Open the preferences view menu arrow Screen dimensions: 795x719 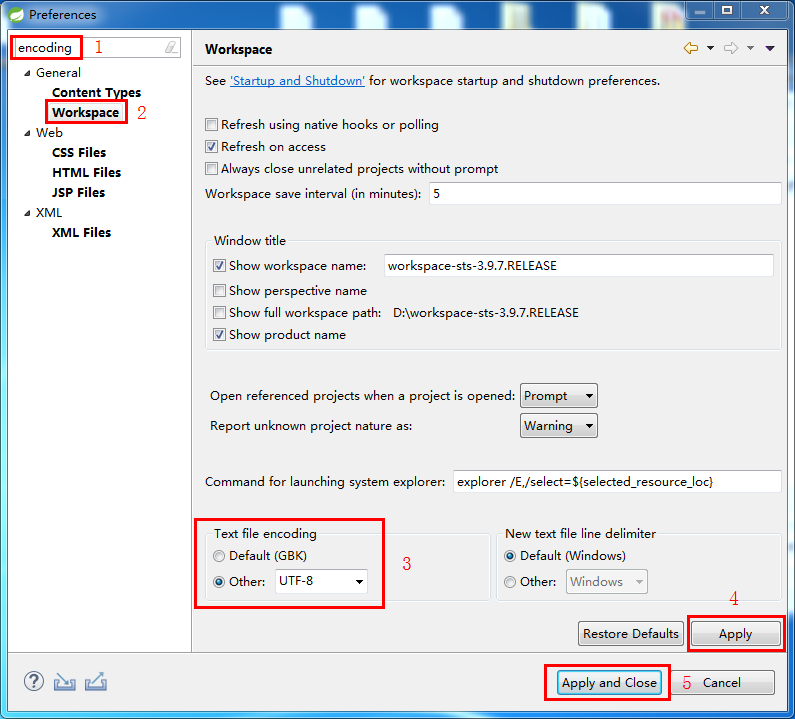point(770,49)
